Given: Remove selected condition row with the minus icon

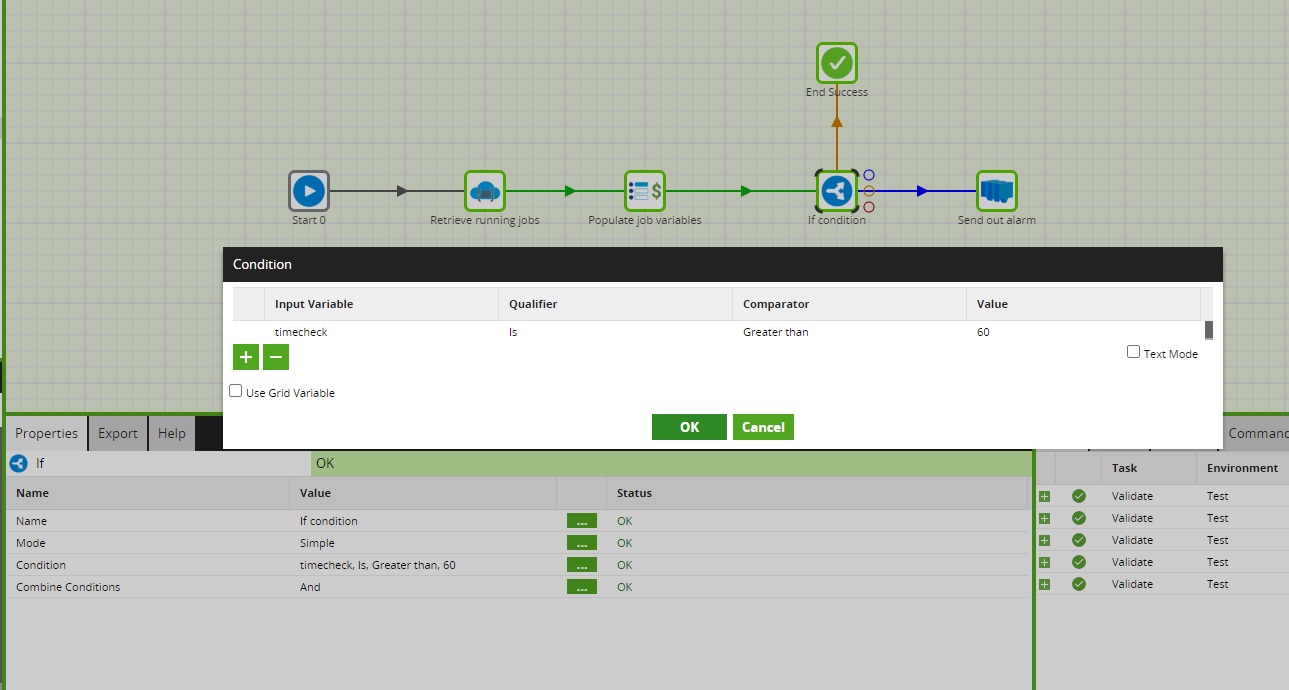Looking at the screenshot, I should click(275, 356).
